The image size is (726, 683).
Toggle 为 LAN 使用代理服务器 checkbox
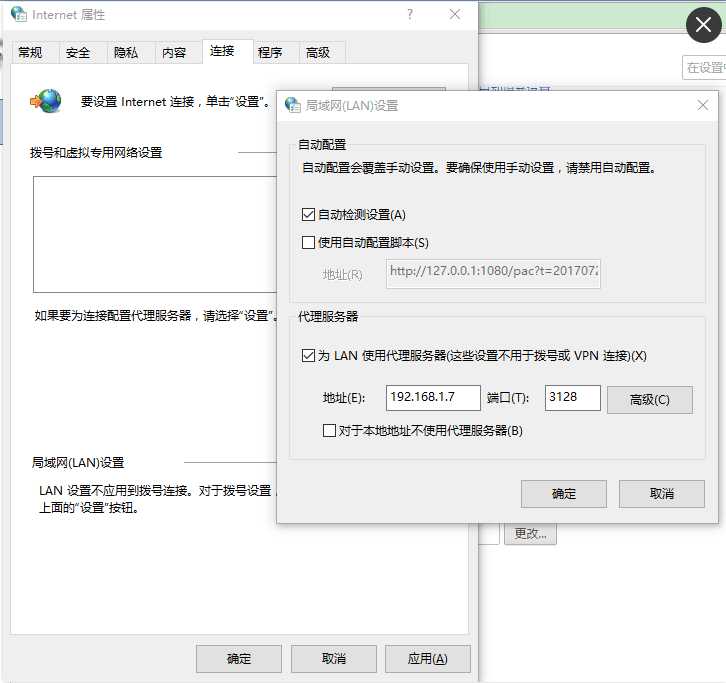[x=308, y=356]
